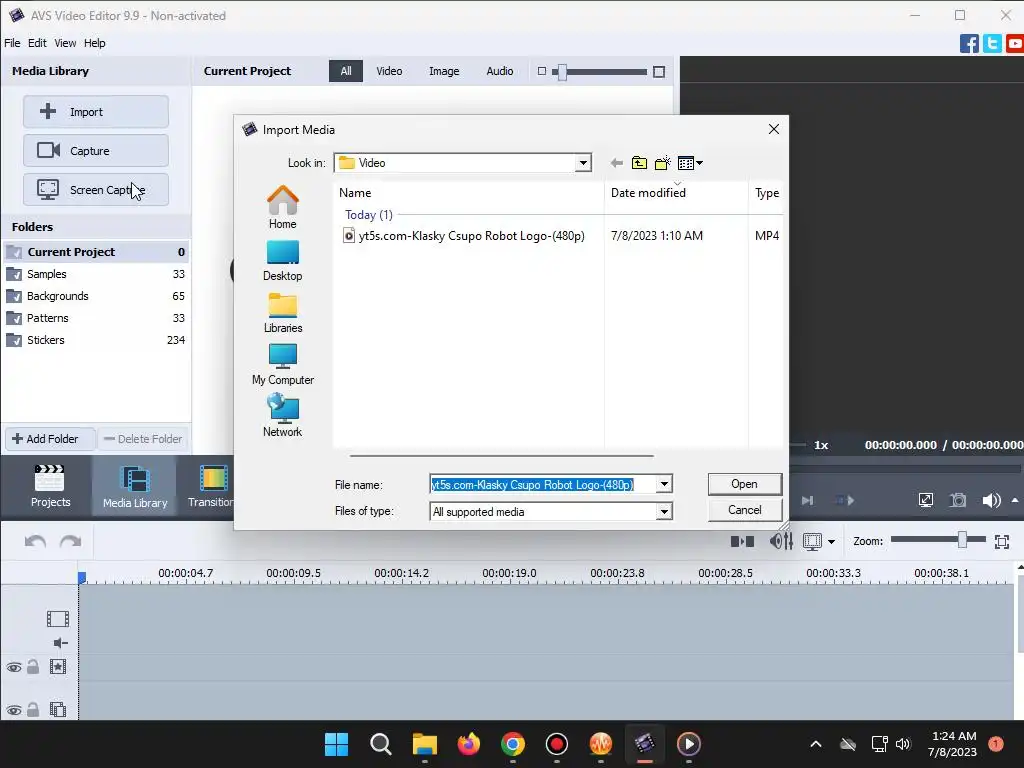Screen dimensions: 1024x768
Task: Click the Add Folder button
Action: [x=50, y=439]
